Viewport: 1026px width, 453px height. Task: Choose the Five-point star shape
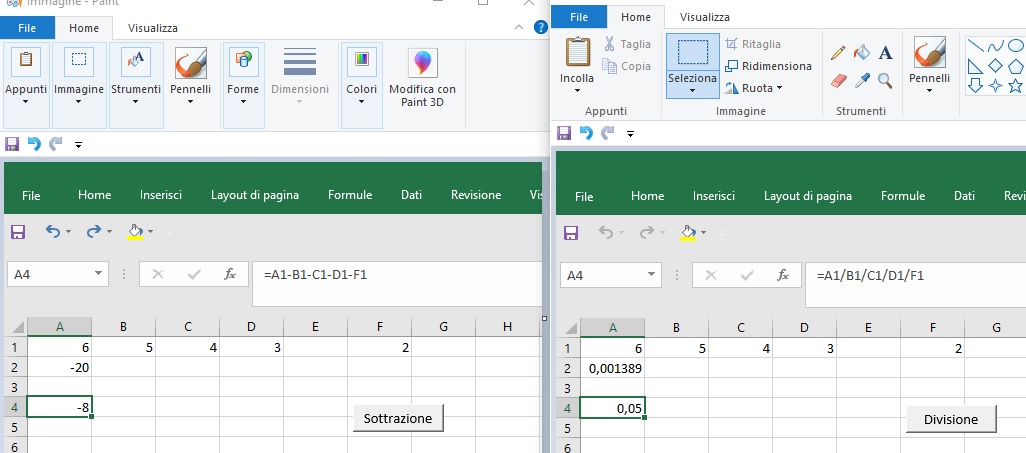1016,86
